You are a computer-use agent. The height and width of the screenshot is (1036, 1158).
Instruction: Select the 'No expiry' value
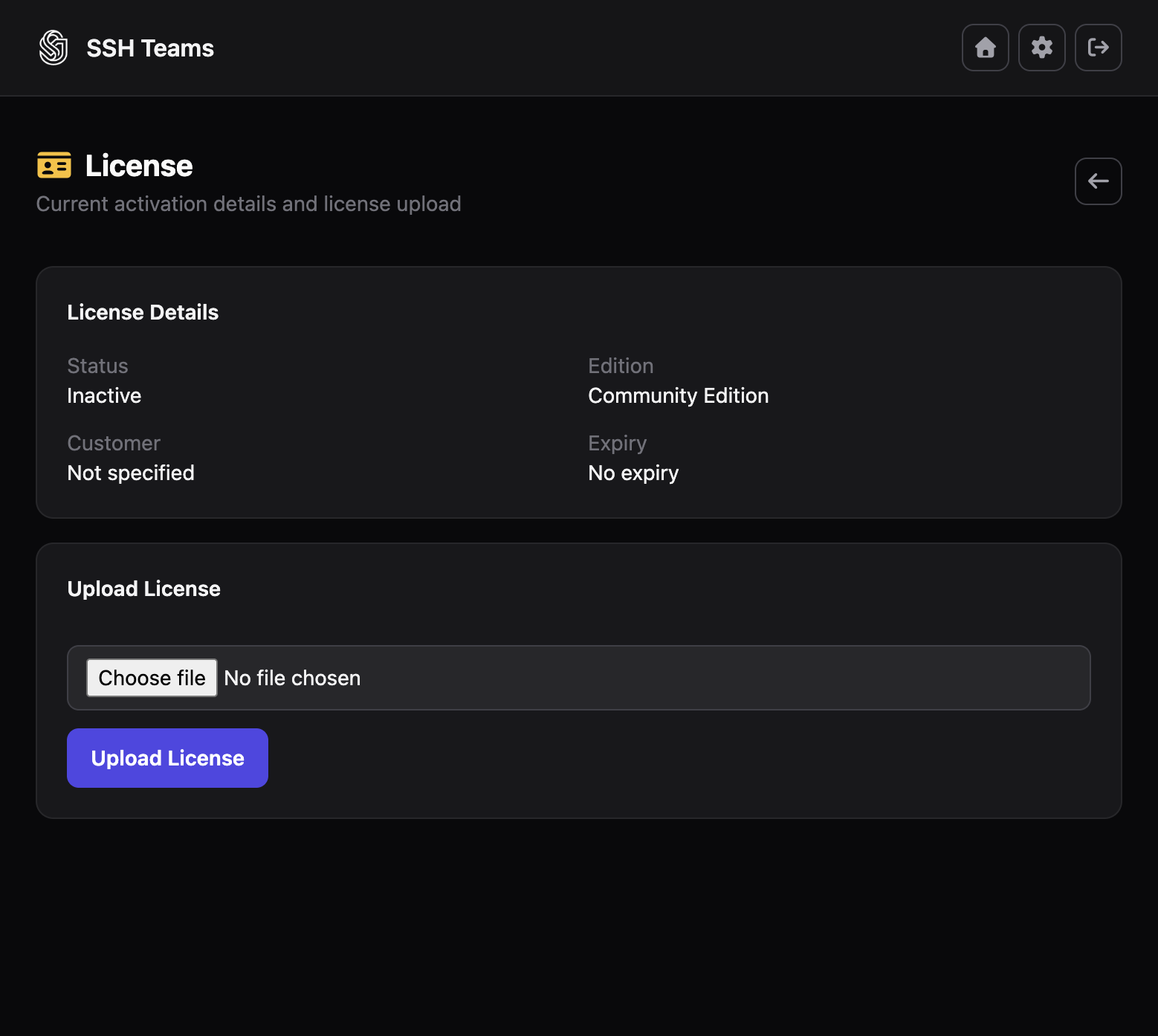633,473
